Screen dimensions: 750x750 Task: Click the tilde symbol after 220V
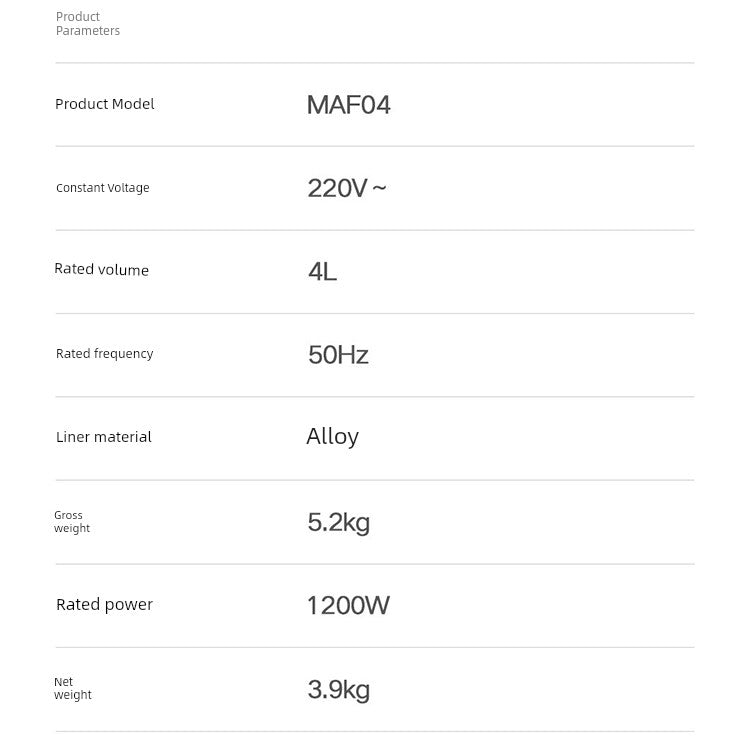point(379,187)
